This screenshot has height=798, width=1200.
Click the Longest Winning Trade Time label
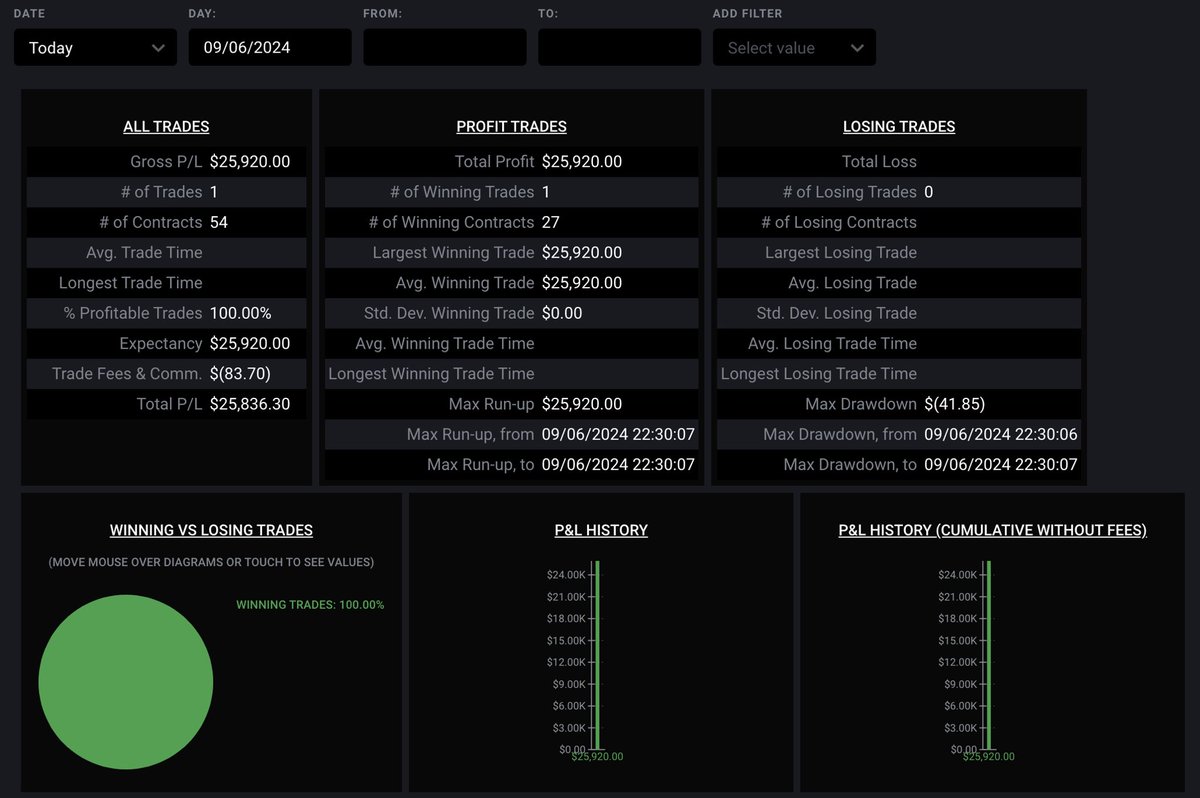point(431,374)
